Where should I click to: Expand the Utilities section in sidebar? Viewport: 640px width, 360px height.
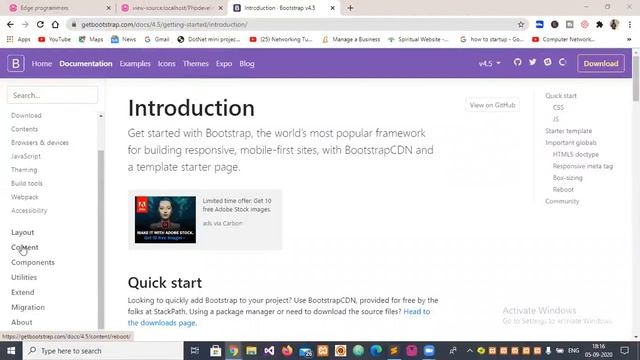(x=24, y=277)
